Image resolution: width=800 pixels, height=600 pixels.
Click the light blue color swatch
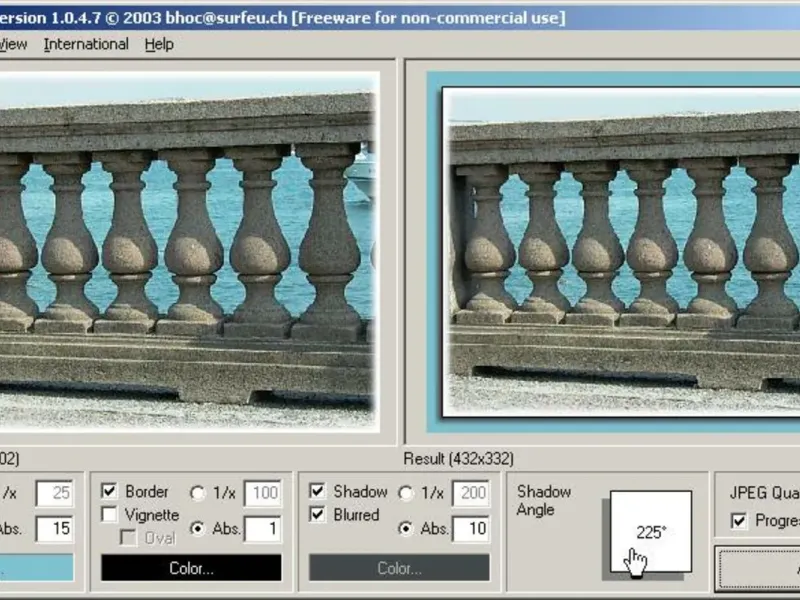[36, 568]
